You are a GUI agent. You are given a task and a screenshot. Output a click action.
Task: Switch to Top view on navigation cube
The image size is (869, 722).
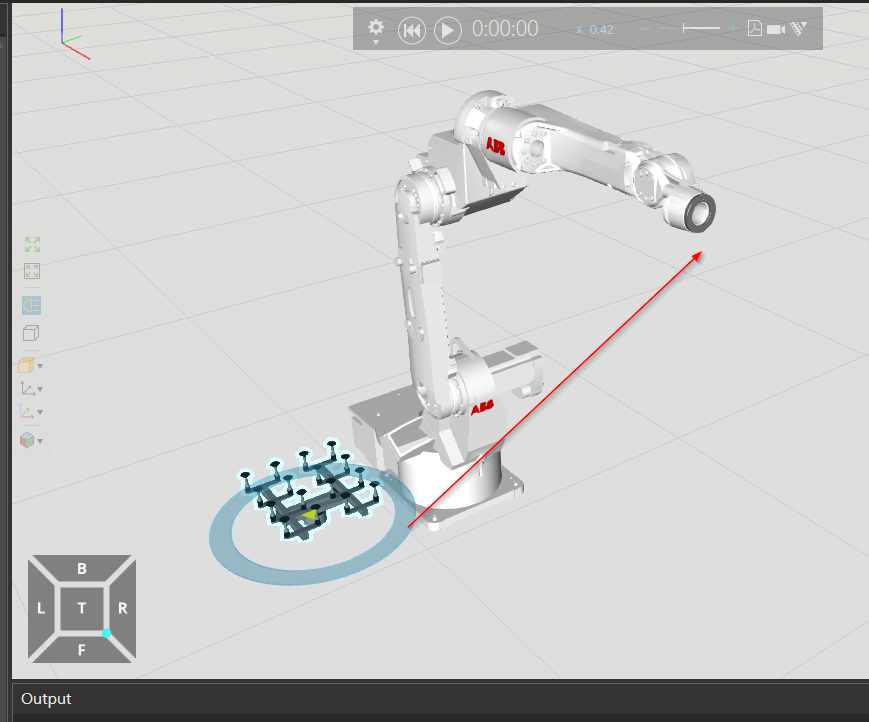(81, 608)
